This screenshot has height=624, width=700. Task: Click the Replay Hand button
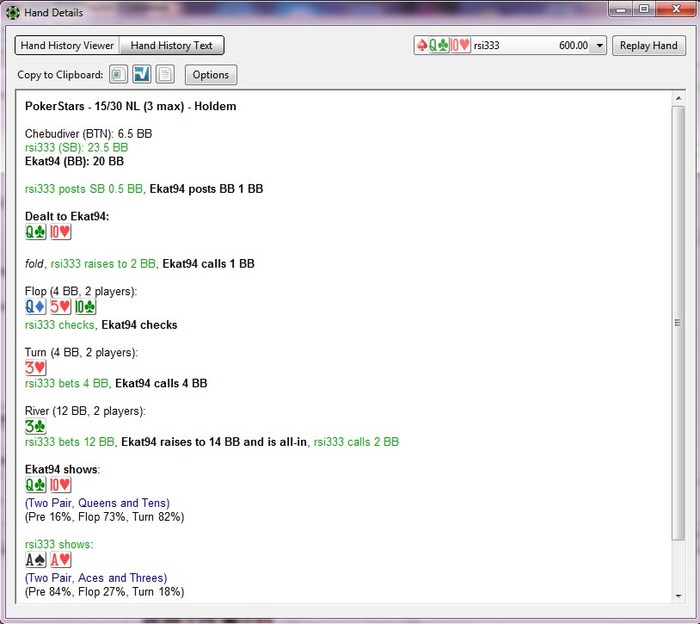tap(648, 46)
